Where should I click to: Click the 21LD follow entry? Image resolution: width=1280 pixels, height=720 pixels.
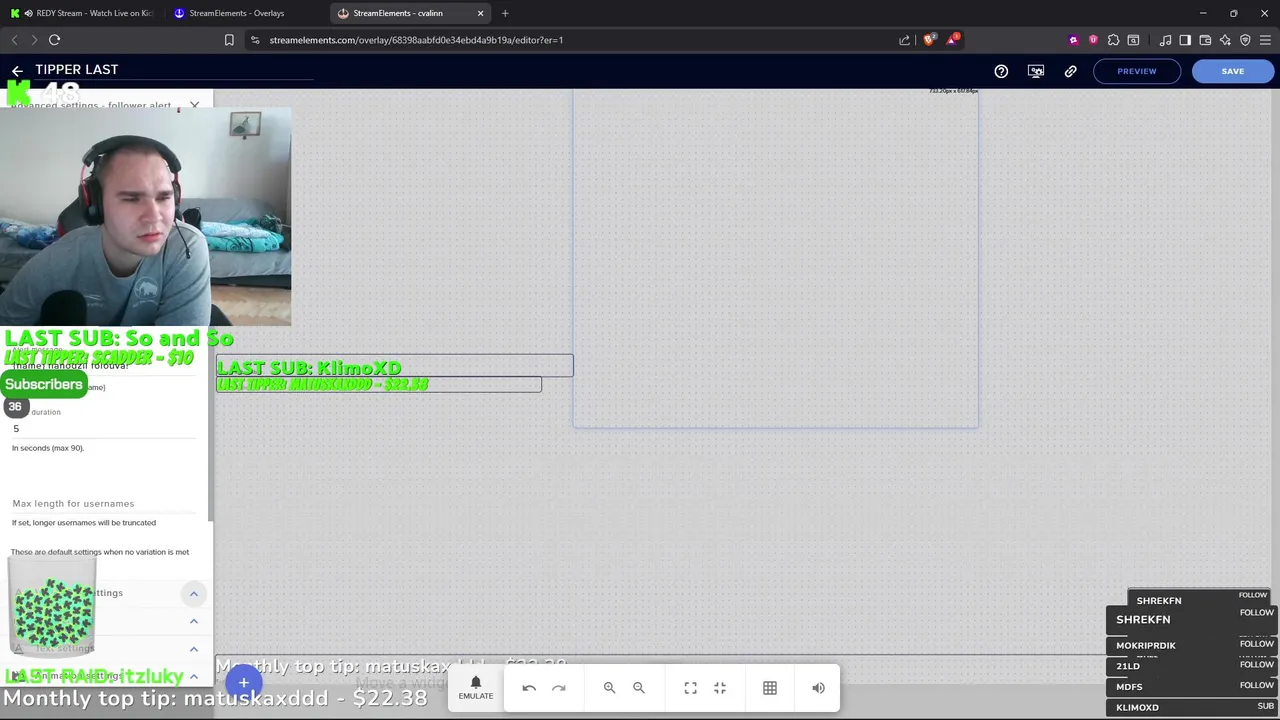(x=1191, y=666)
